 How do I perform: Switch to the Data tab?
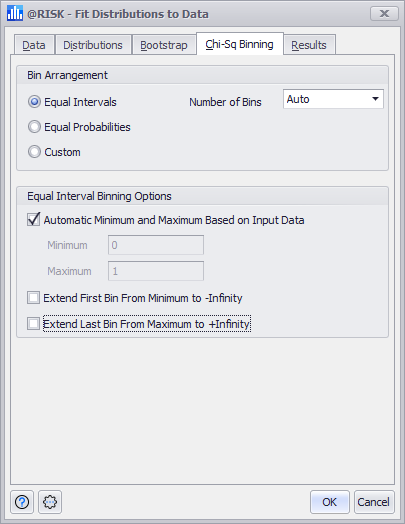[34, 45]
